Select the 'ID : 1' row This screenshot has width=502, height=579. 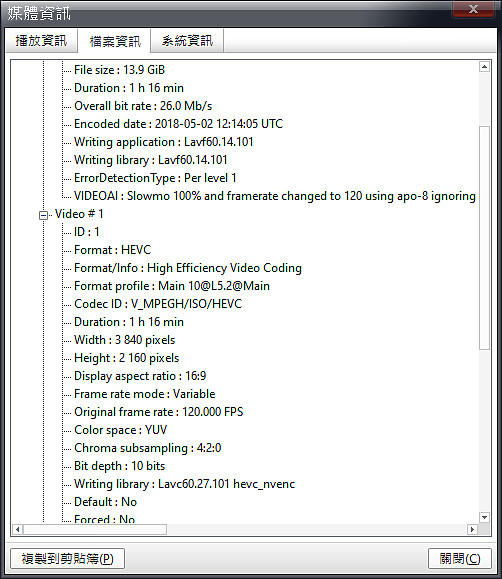point(87,232)
